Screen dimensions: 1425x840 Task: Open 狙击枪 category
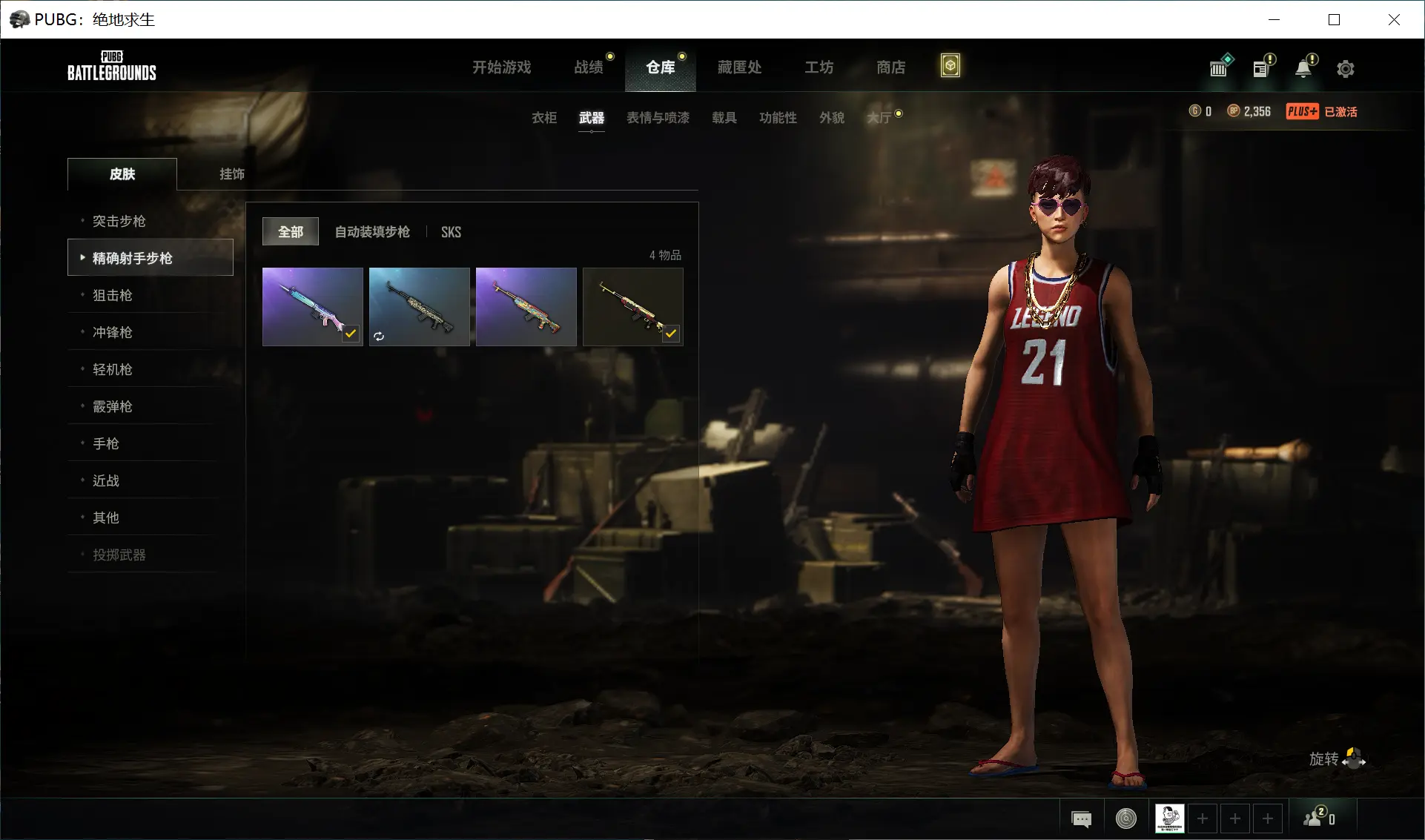[150, 295]
